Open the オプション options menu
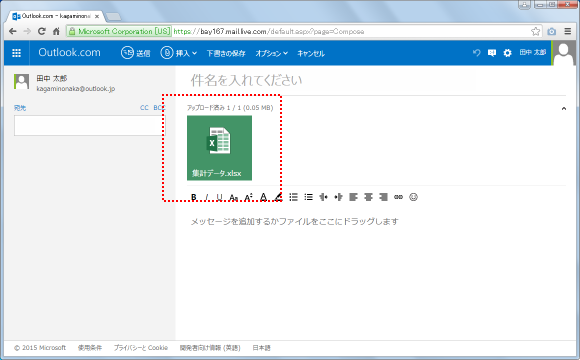This screenshot has width=580, height=360. coord(272,53)
